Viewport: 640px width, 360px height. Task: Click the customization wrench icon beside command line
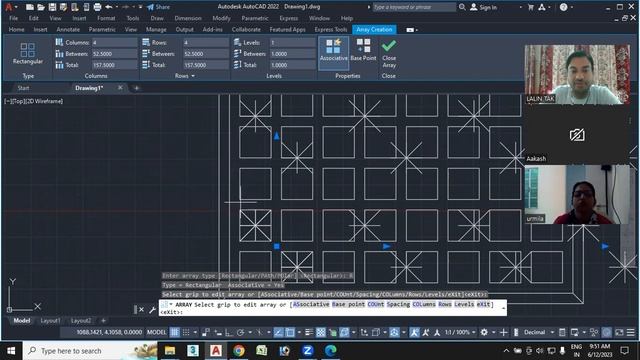[x=153, y=310]
